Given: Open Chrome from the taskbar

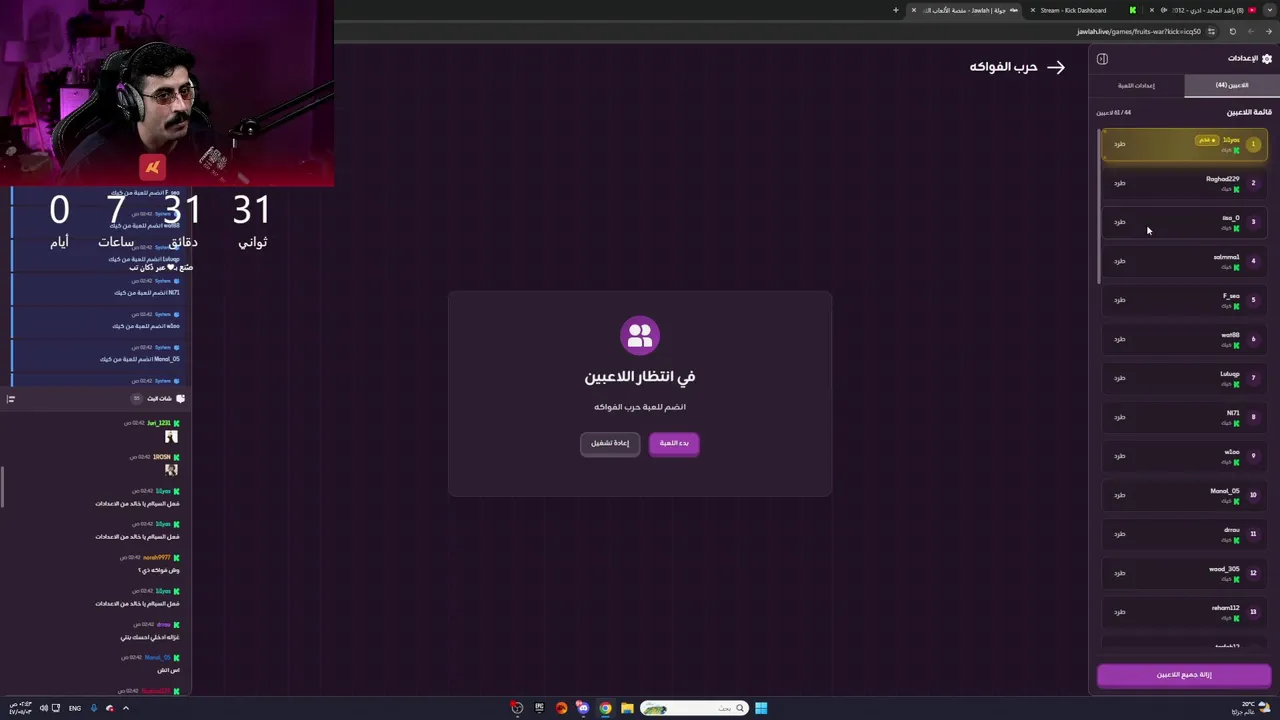Looking at the screenshot, I should click(x=605, y=708).
